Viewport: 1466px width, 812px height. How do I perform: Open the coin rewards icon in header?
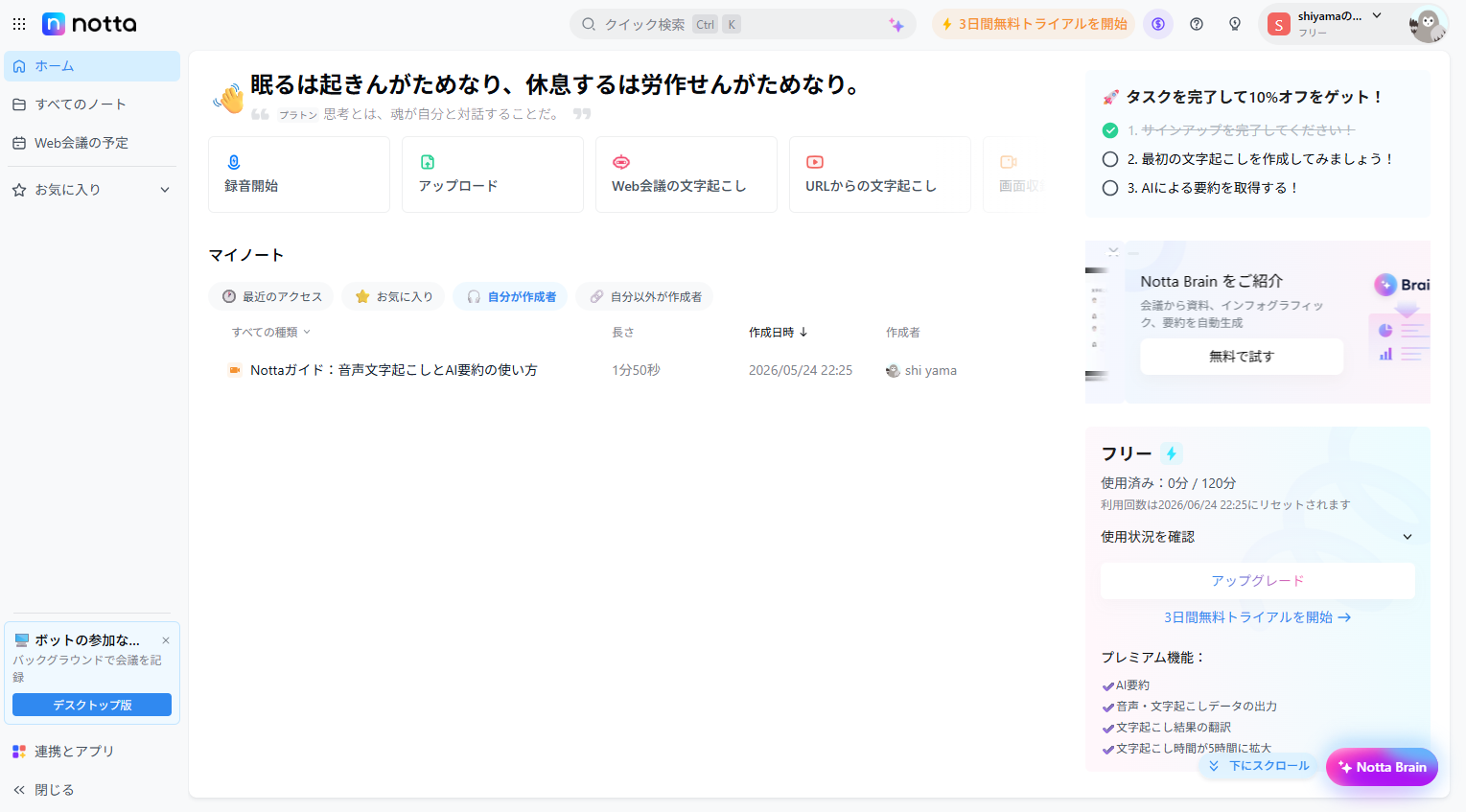[x=1158, y=24]
